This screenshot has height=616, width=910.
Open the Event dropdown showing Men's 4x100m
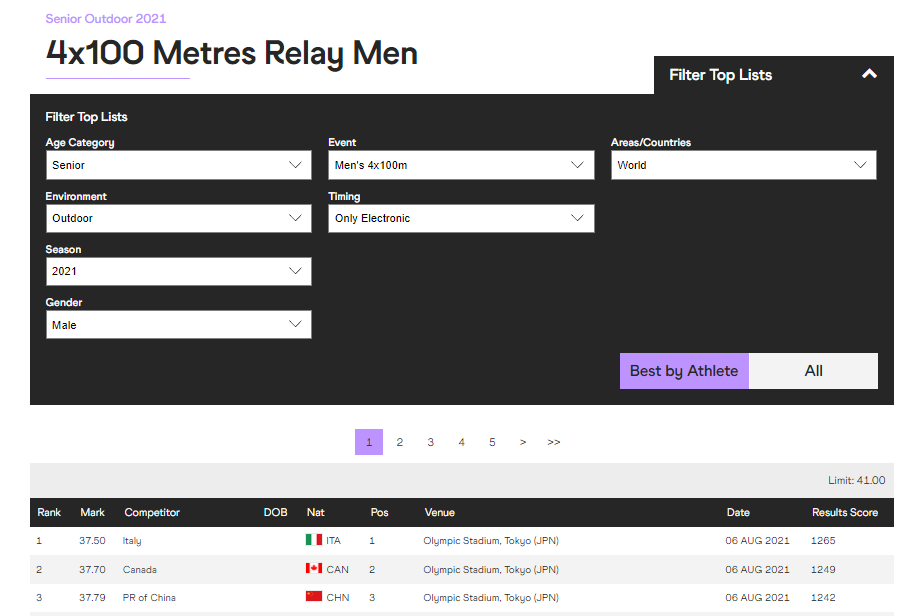pos(461,165)
